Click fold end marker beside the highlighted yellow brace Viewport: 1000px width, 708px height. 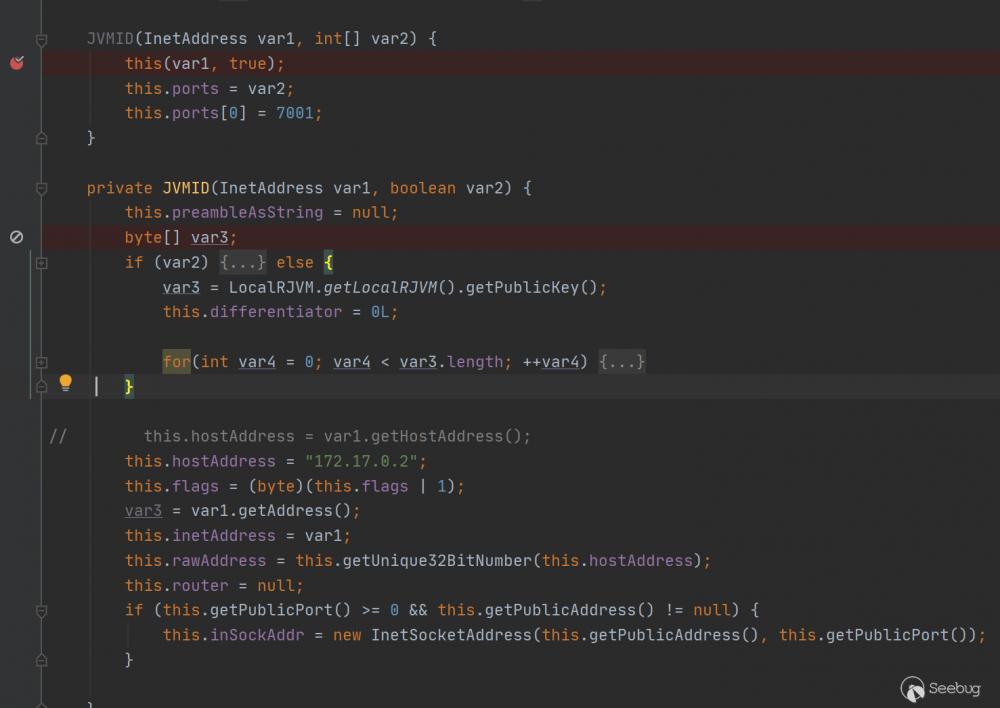click(x=41, y=387)
